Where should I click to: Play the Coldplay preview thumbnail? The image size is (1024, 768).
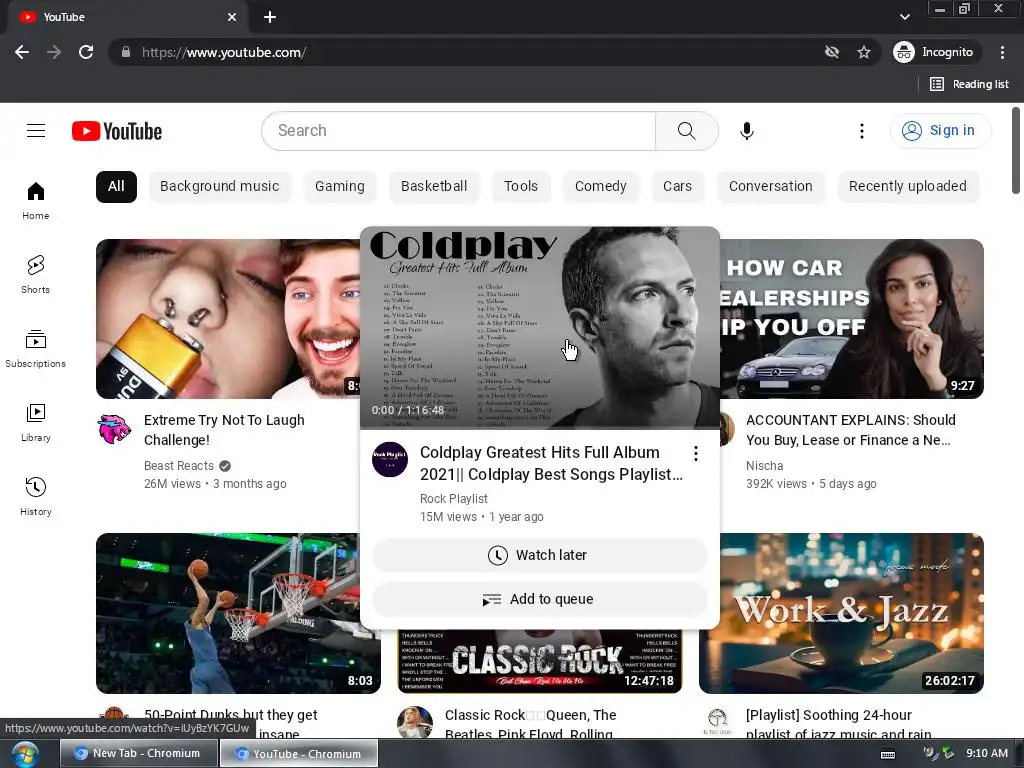tap(540, 328)
